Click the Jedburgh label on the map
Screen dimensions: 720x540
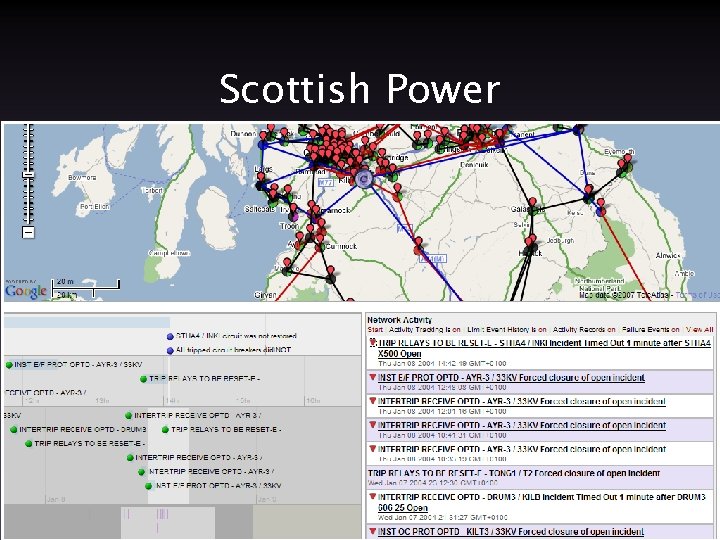tap(560, 241)
